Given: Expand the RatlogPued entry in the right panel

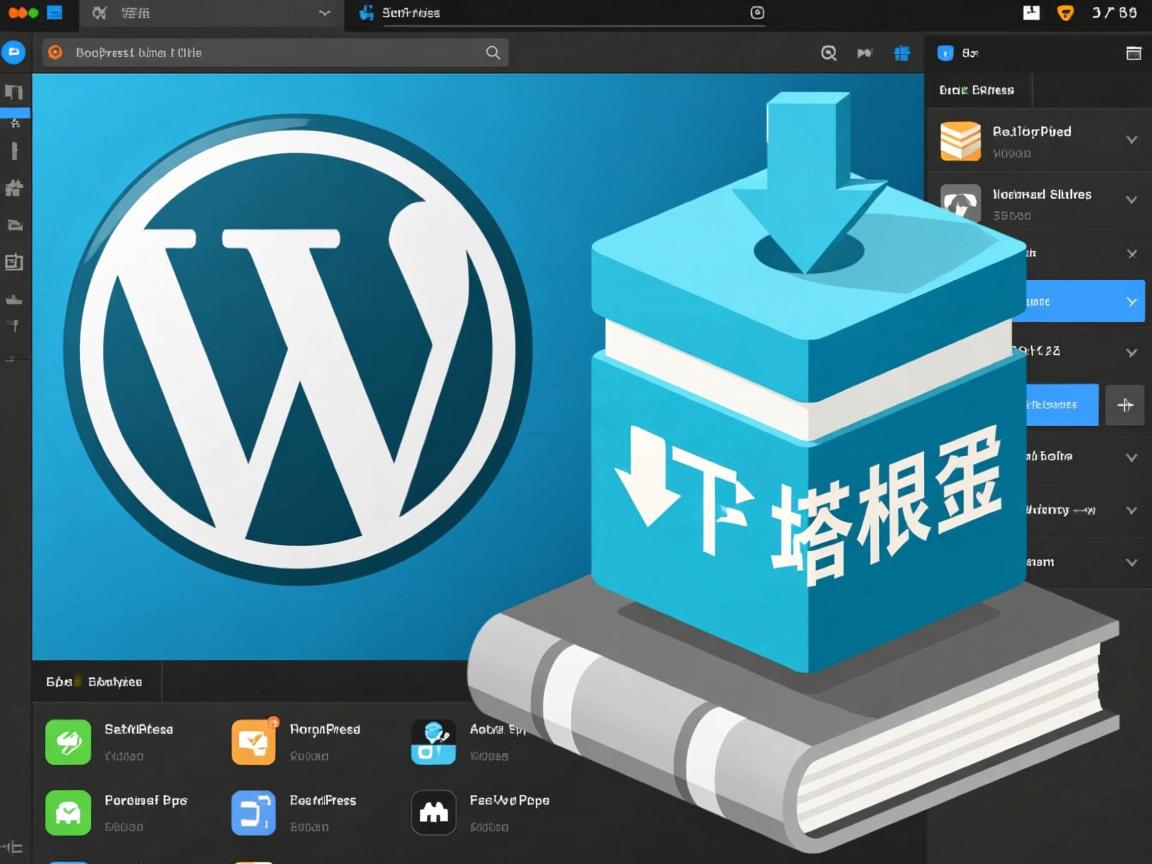Looking at the screenshot, I should click(x=1130, y=140).
